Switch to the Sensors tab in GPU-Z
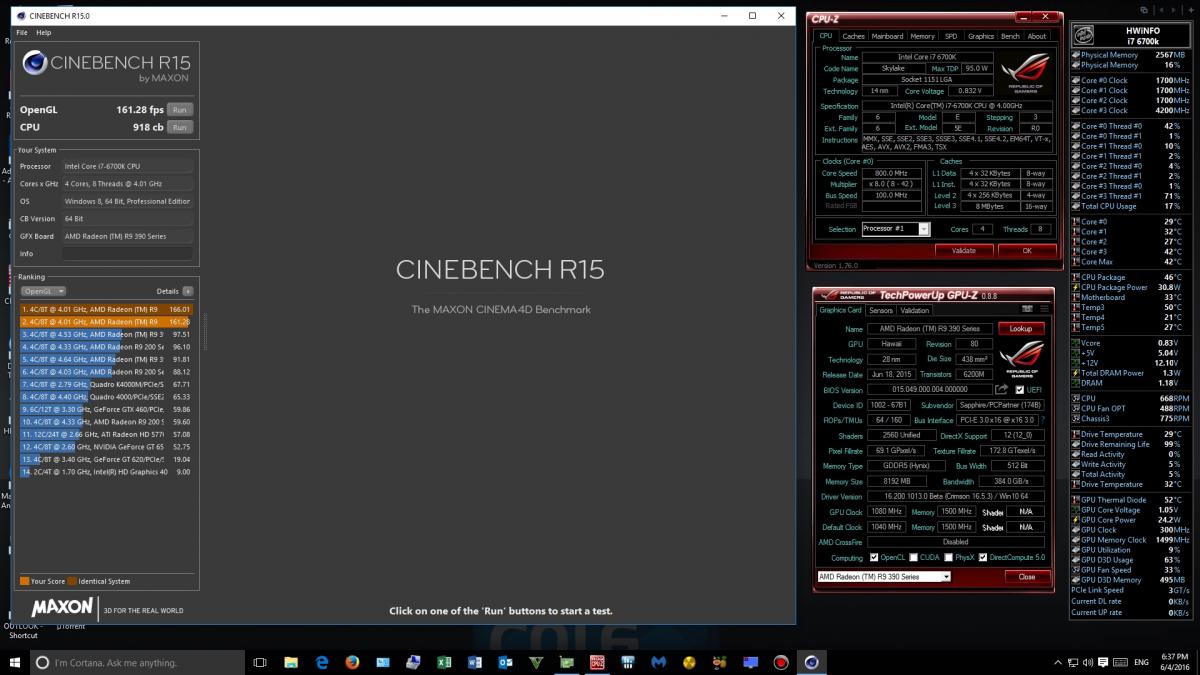The image size is (1200, 675). coord(881,310)
